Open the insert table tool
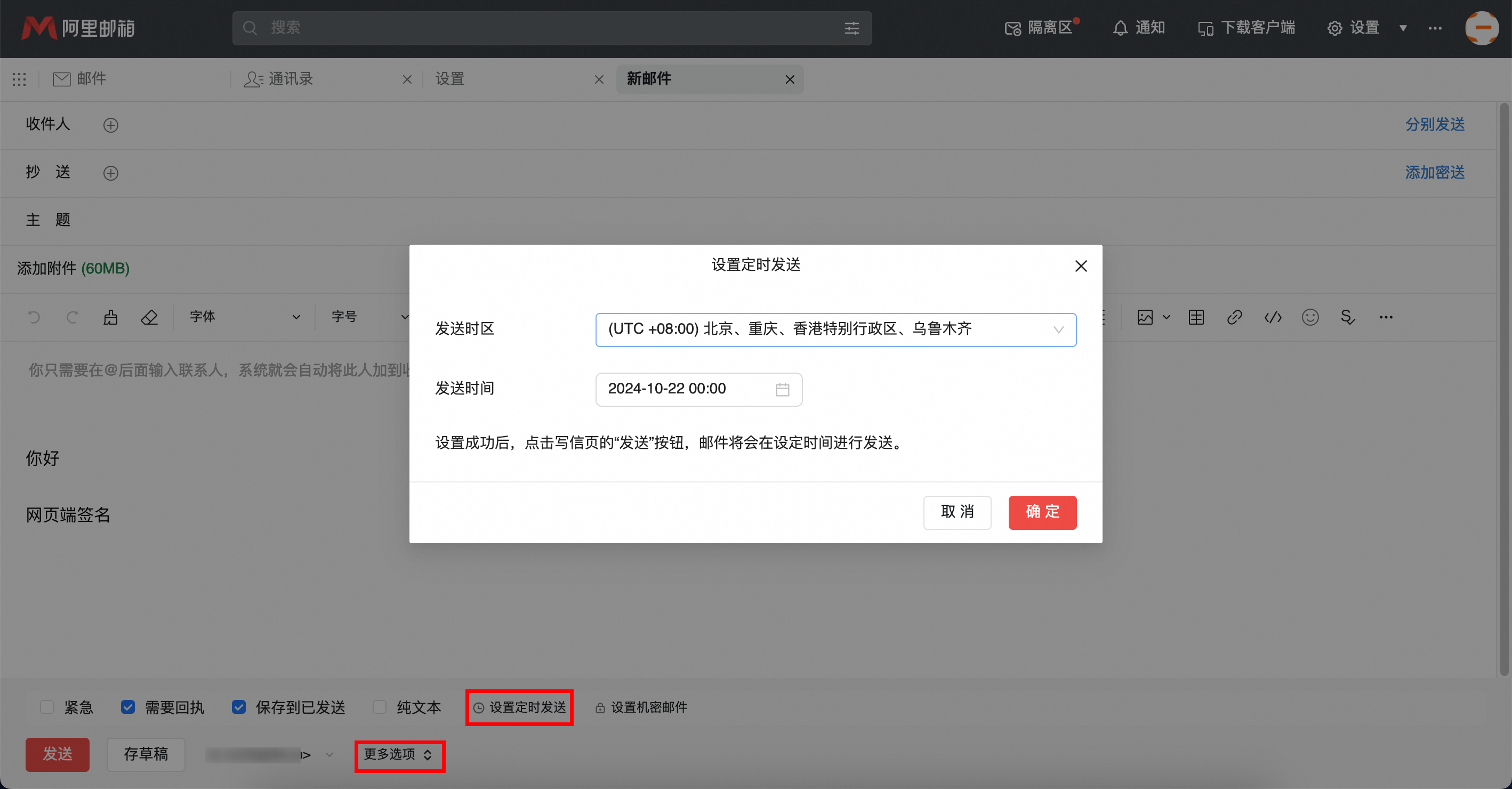Screen dimensions: 1512x789 point(1196,317)
